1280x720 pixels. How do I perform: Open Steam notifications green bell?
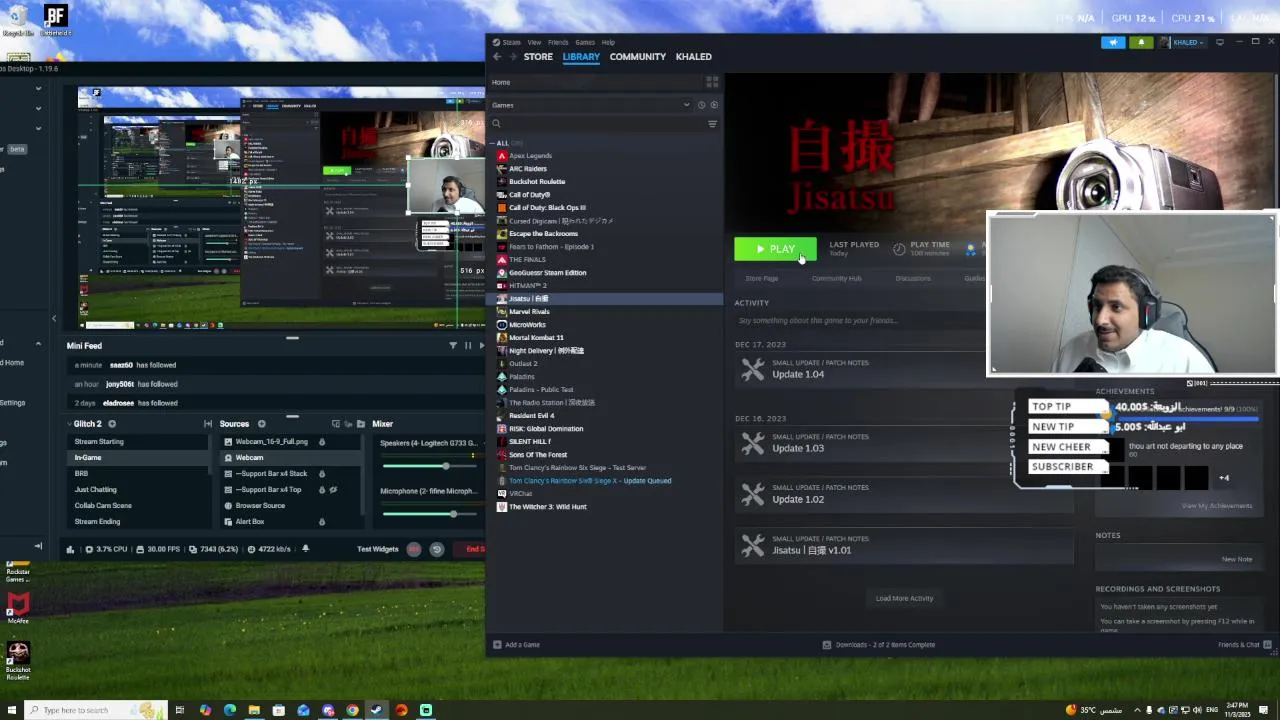[x=1141, y=42]
